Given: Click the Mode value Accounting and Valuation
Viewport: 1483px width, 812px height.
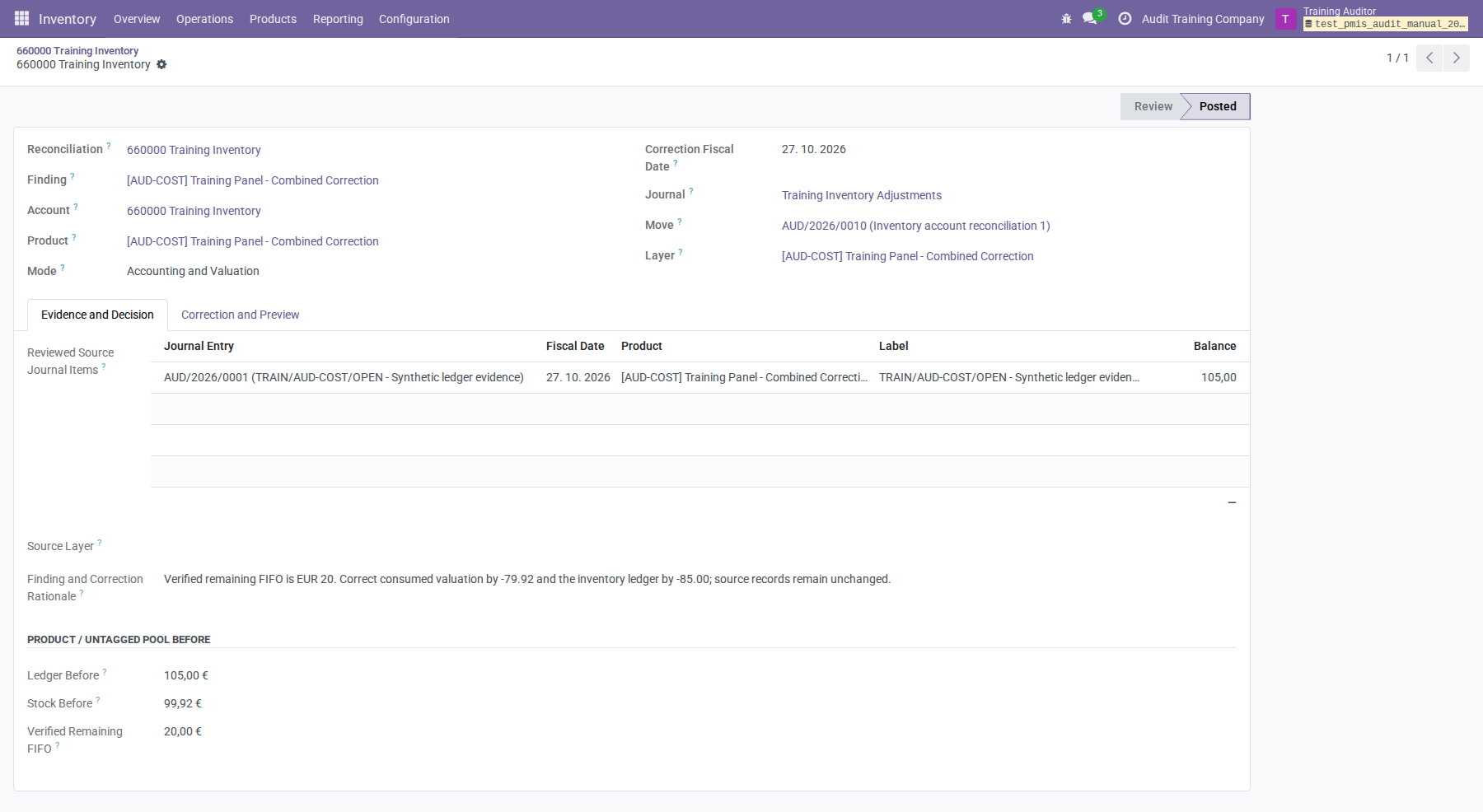Looking at the screenshot, I should [193, 271].
